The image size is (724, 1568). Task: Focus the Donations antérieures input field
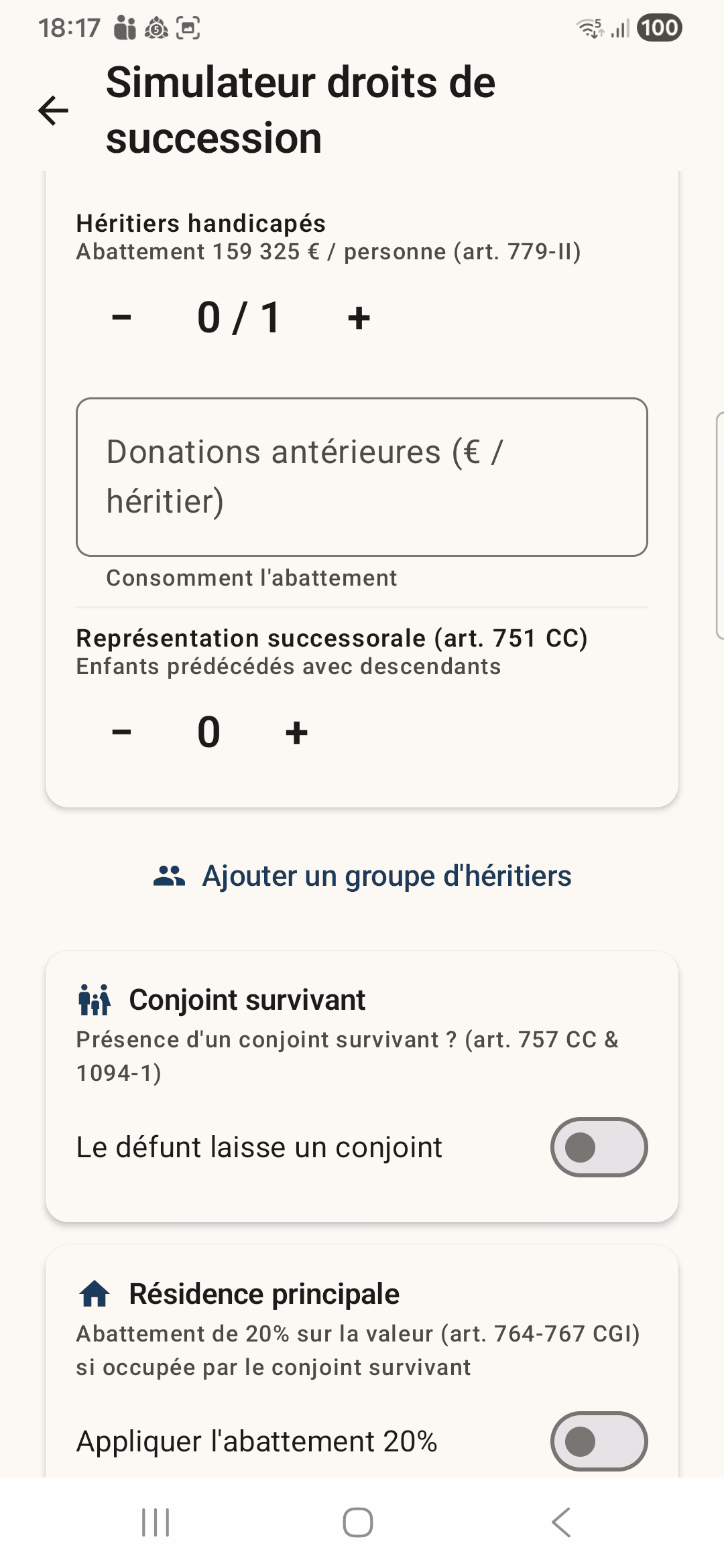click(x=362, y=477)
